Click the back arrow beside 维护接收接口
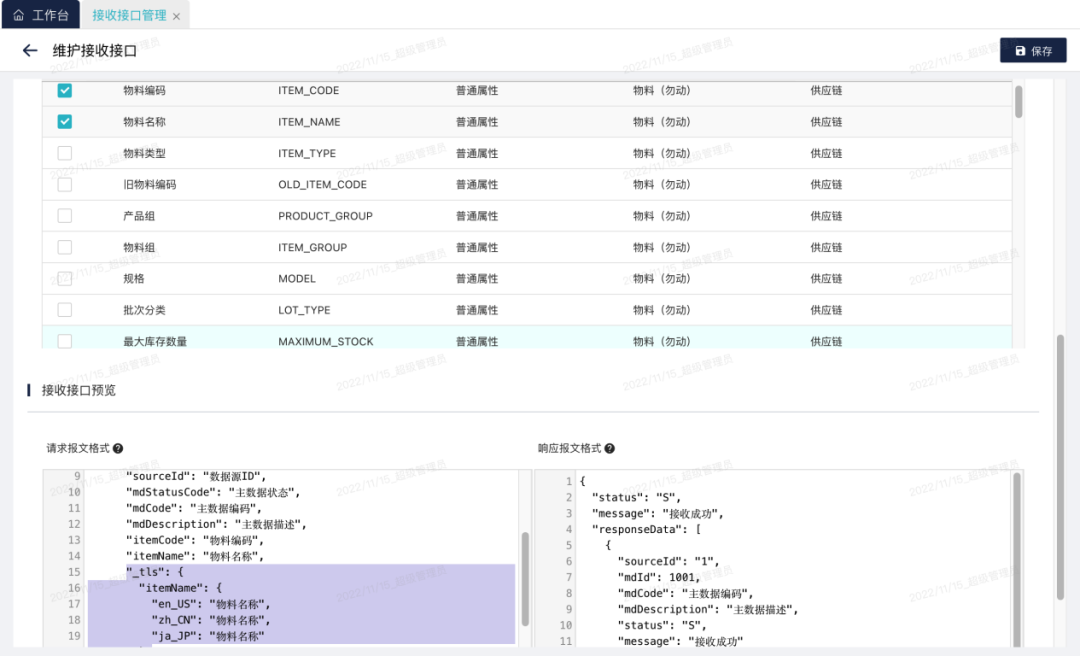This screenshot has width=1080, height=656. (x=30, y=51)
